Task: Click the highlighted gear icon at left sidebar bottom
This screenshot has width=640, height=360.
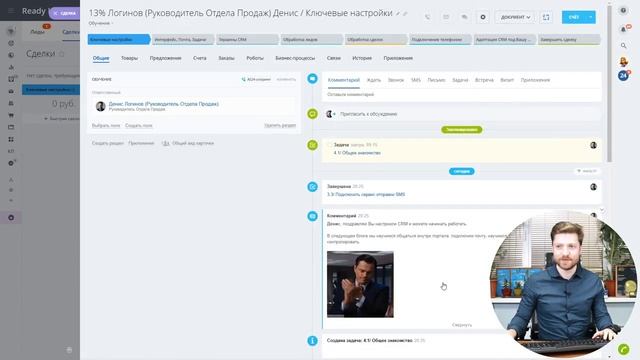Action: [x=11, y=218]
